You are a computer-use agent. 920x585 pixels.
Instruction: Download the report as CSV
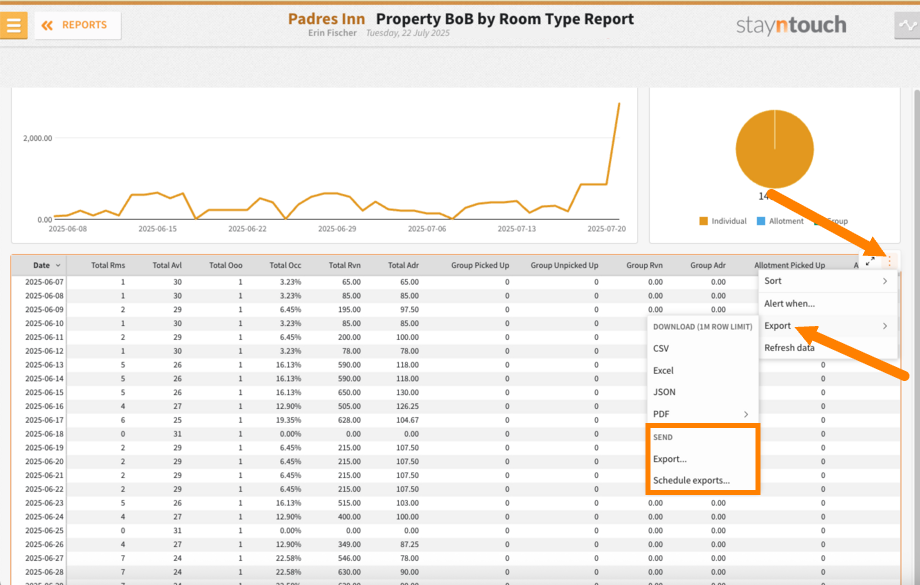(x=702, y=349)
